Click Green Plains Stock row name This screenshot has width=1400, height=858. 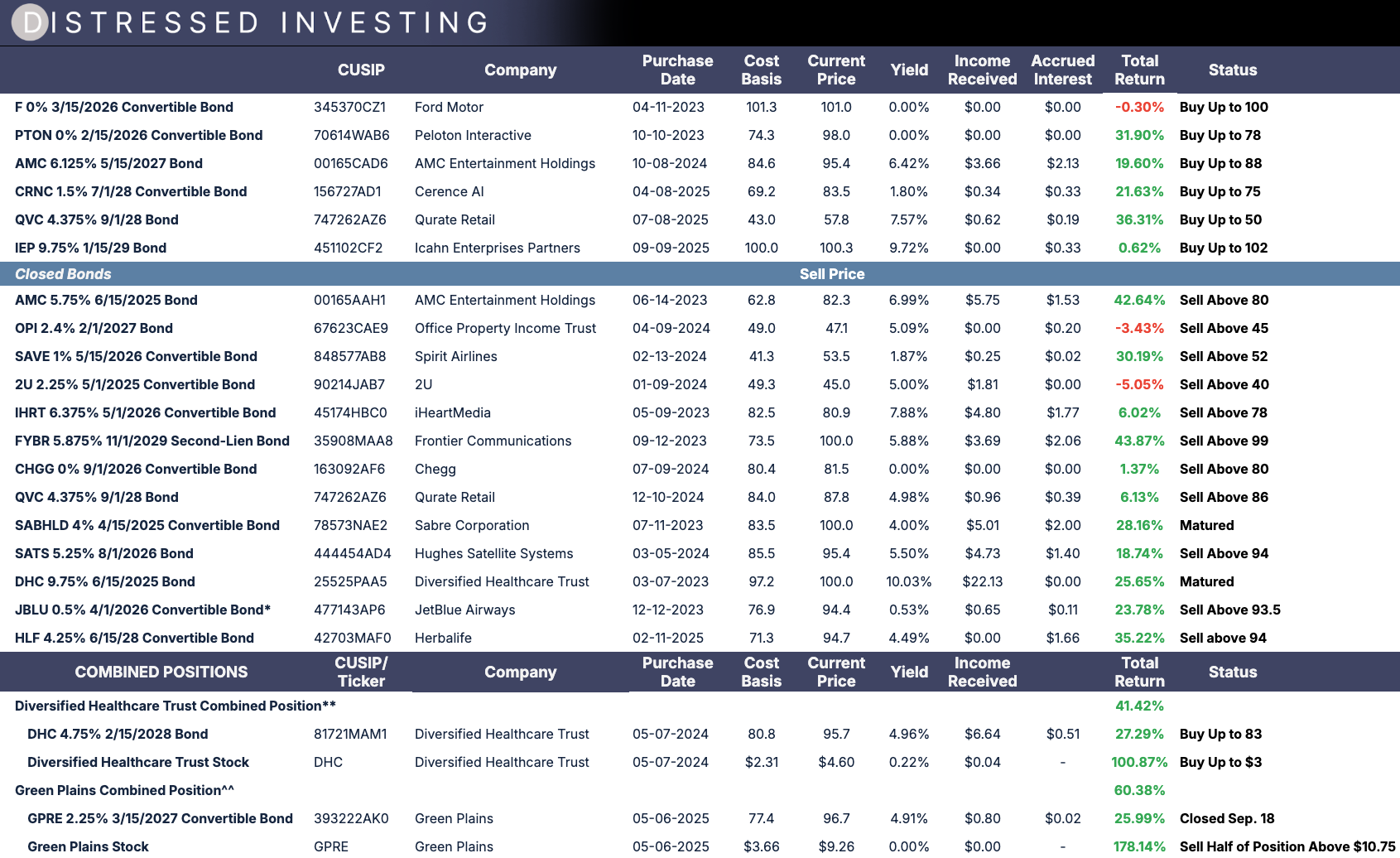tap(88, 846)
